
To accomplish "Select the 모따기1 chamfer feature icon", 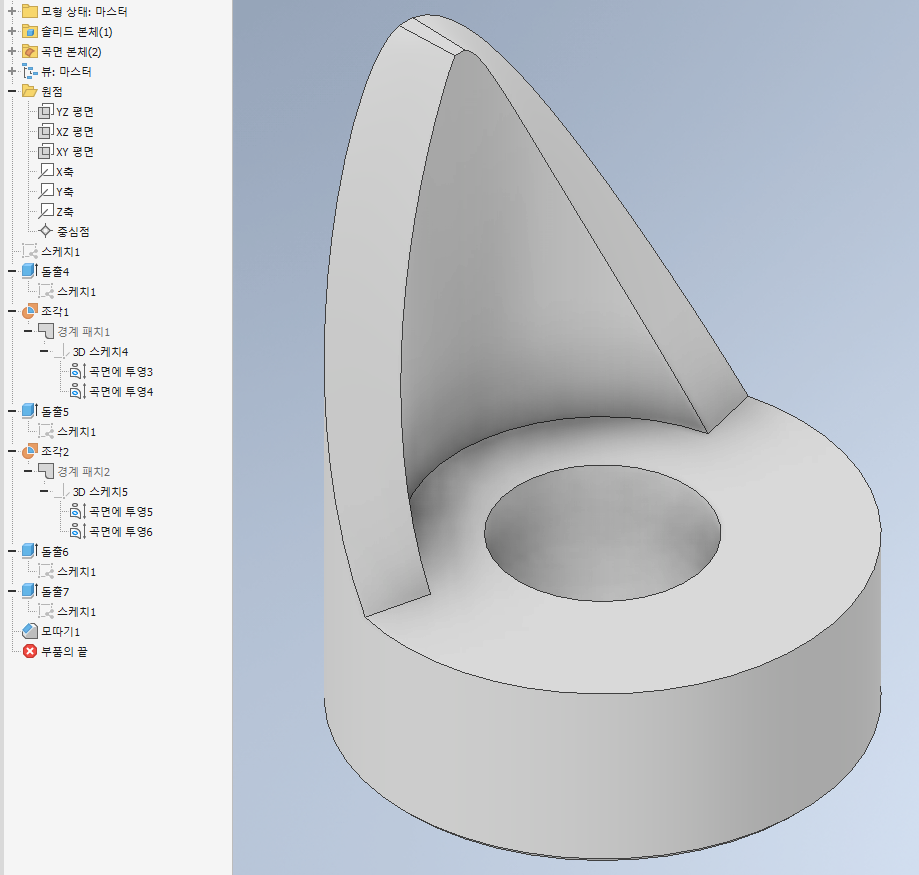I will (x=30, y=631).
